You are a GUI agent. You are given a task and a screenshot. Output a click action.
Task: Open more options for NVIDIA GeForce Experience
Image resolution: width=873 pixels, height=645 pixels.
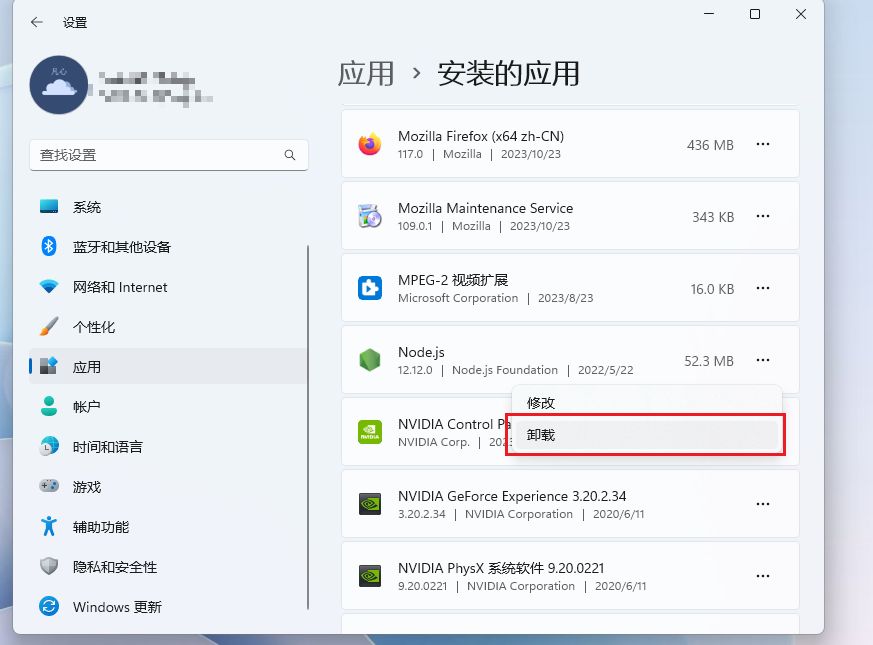[763, 504]
